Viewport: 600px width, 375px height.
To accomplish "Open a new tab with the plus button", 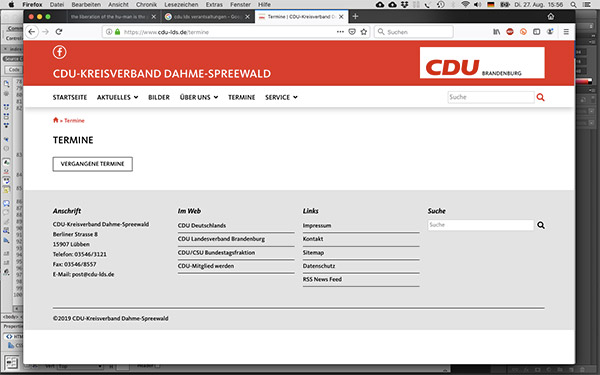I will 355,16.
